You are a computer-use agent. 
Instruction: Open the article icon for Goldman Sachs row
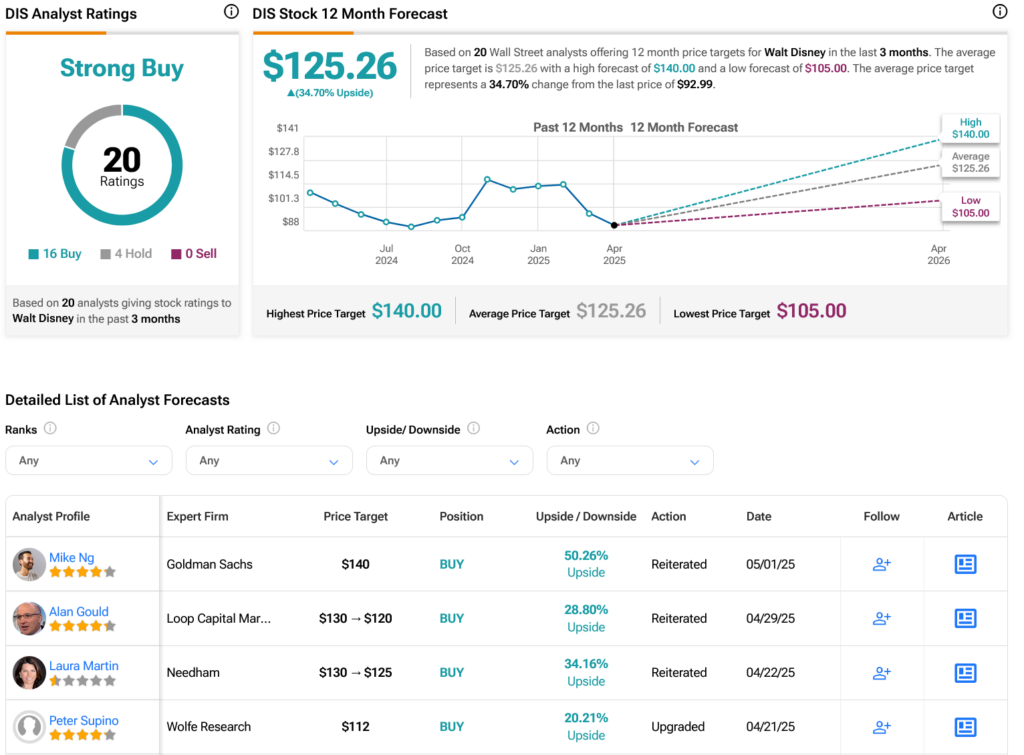[965, 564]
